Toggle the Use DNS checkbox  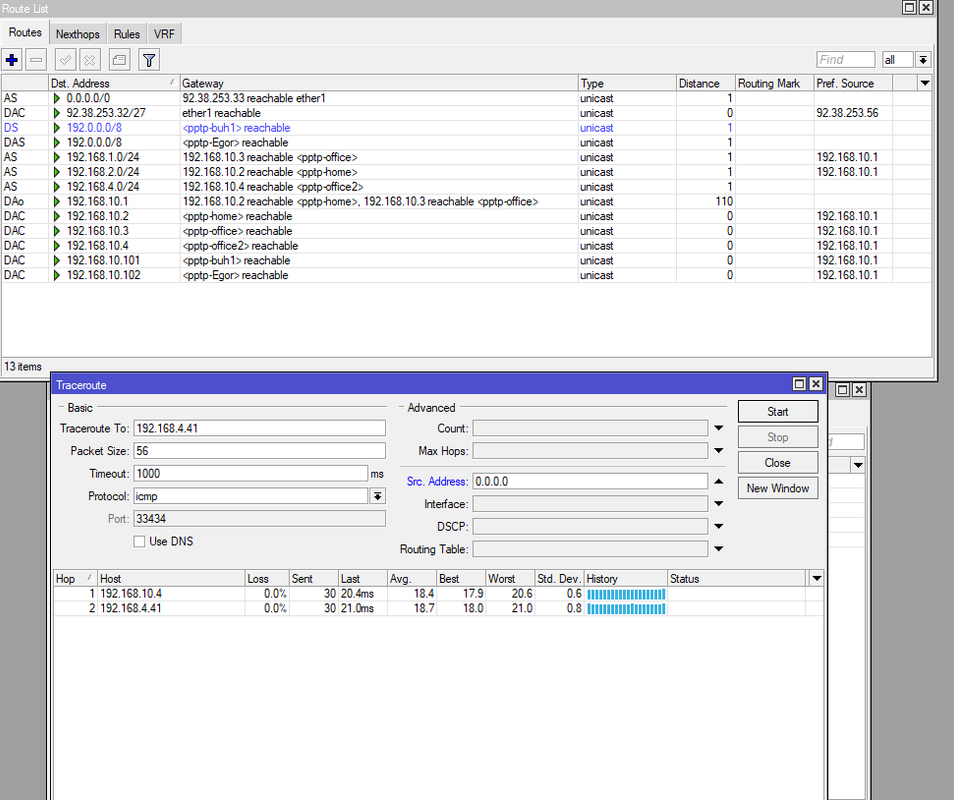[139, 541]
